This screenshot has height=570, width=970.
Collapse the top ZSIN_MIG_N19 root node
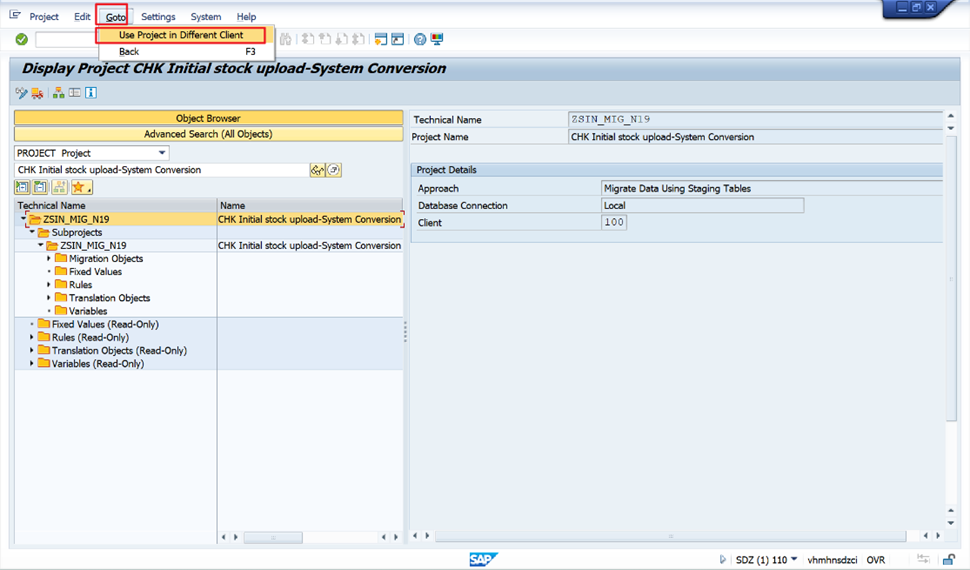24,218
